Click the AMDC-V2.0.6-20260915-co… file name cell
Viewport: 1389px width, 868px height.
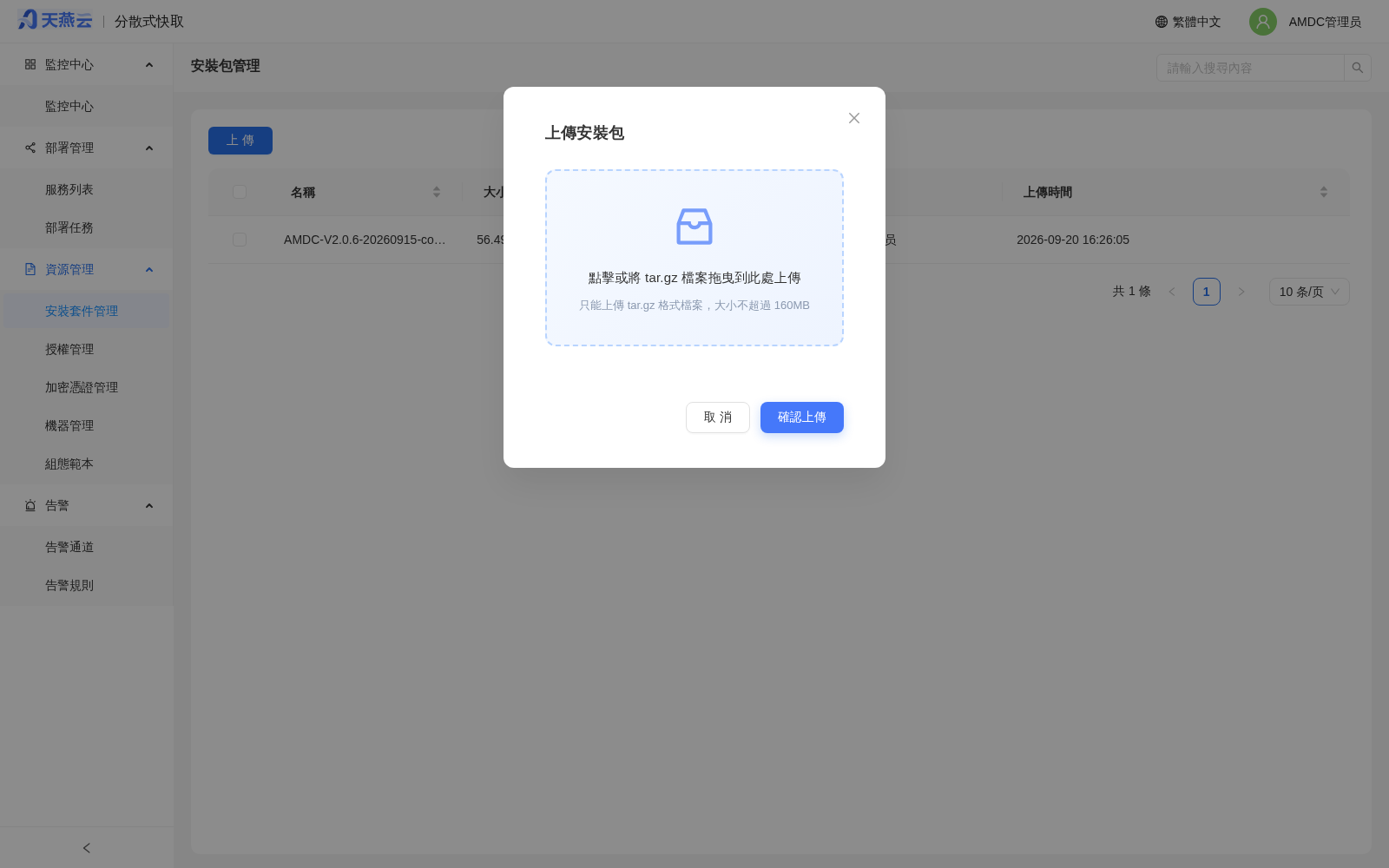(365, 240)
